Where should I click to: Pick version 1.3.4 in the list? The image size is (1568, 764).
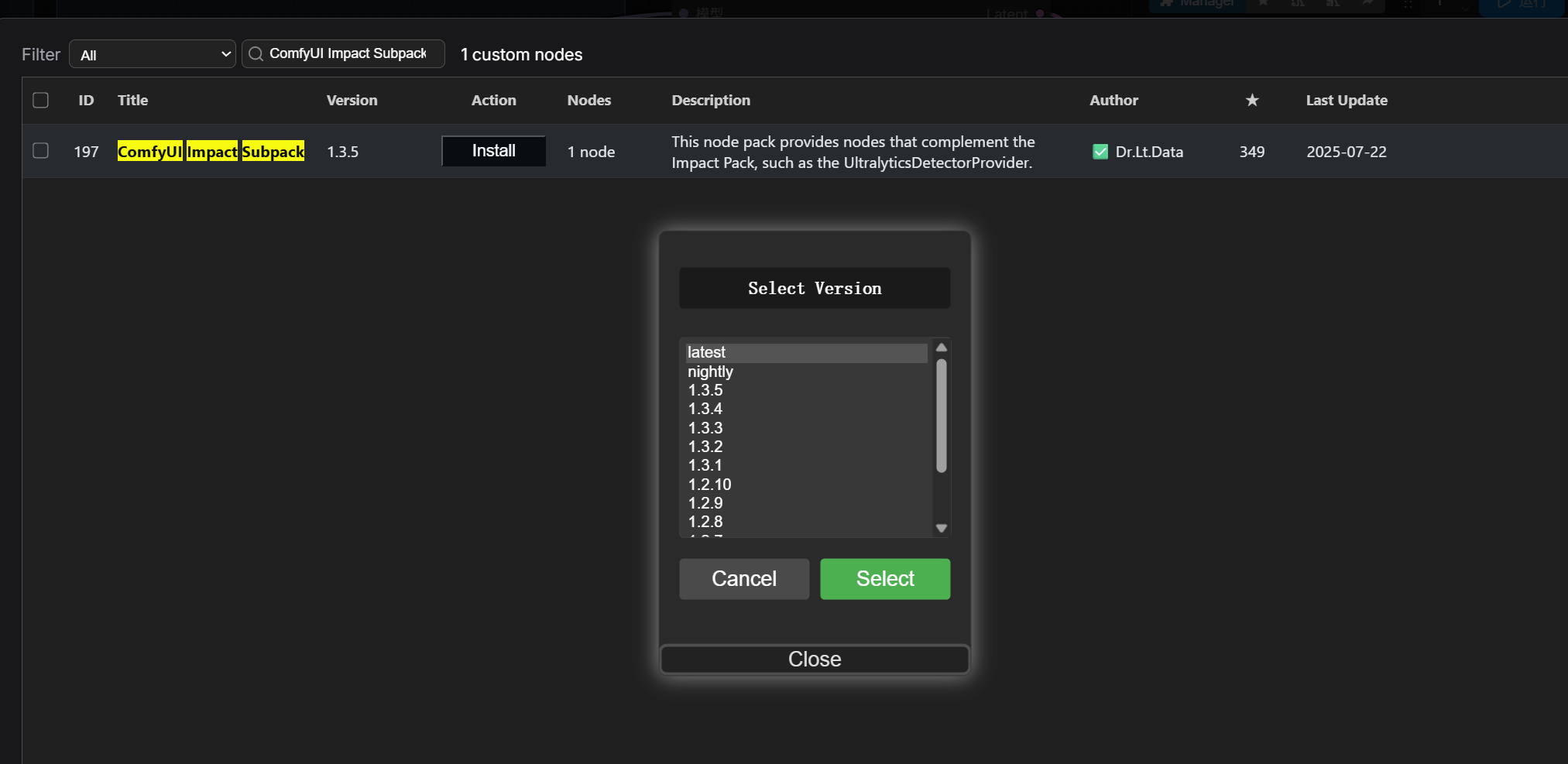[806, 409]
